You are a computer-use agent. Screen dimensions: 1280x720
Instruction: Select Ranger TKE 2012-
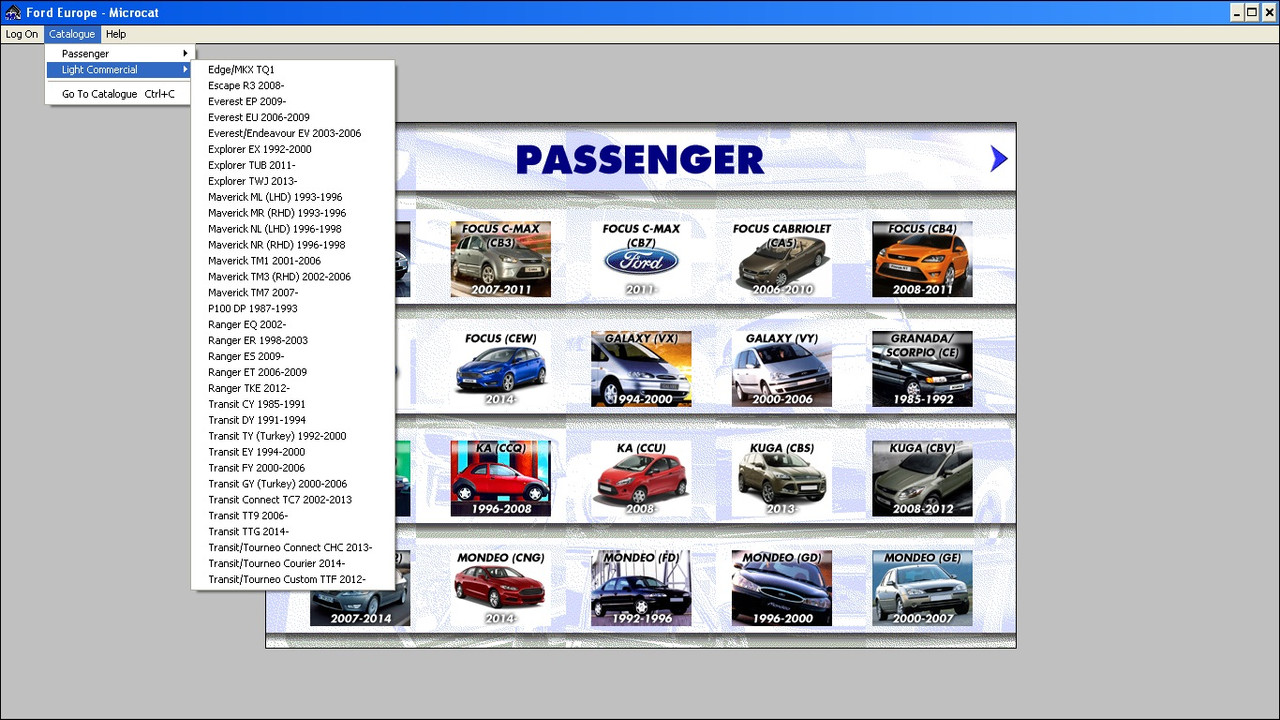tap(293, 389)
